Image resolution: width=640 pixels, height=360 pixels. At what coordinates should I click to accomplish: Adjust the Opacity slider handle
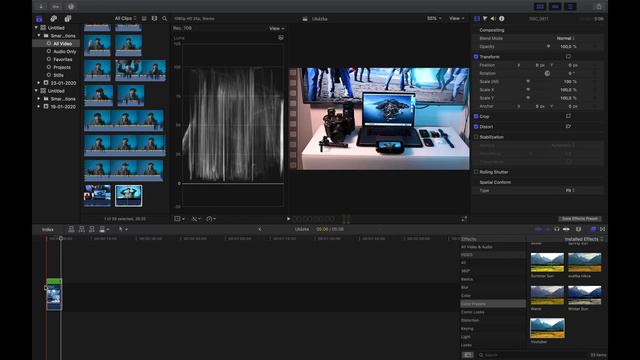pyautogui.click(x=549, y=47)
